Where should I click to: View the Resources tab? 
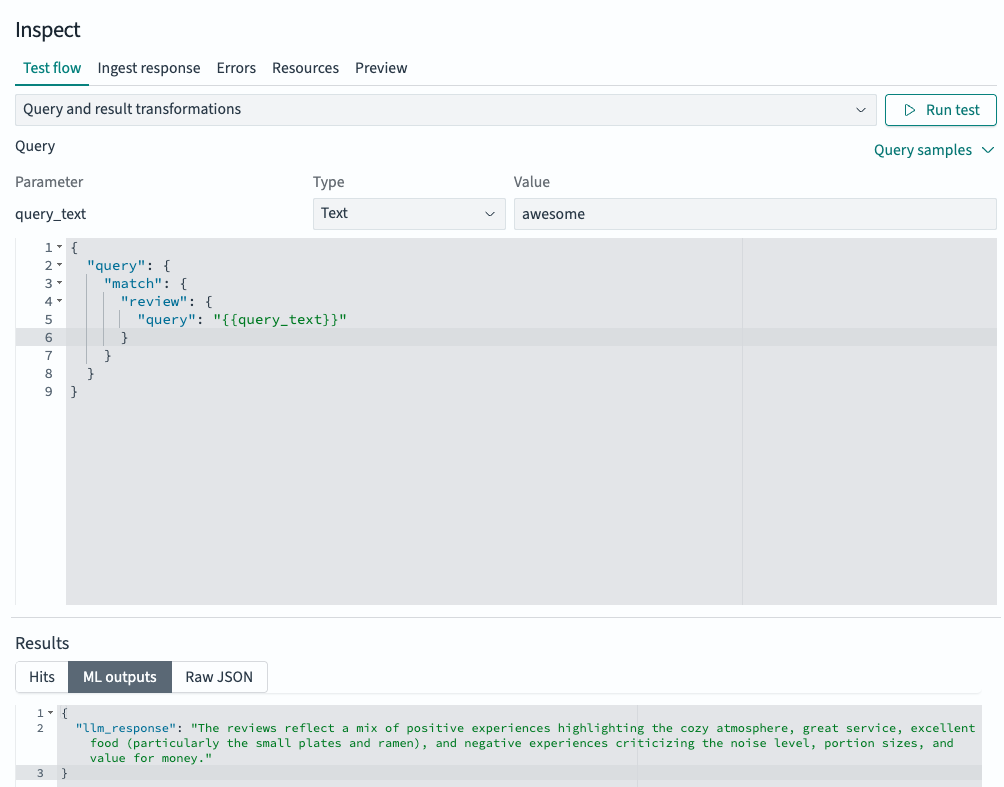[x=305, y=68]
